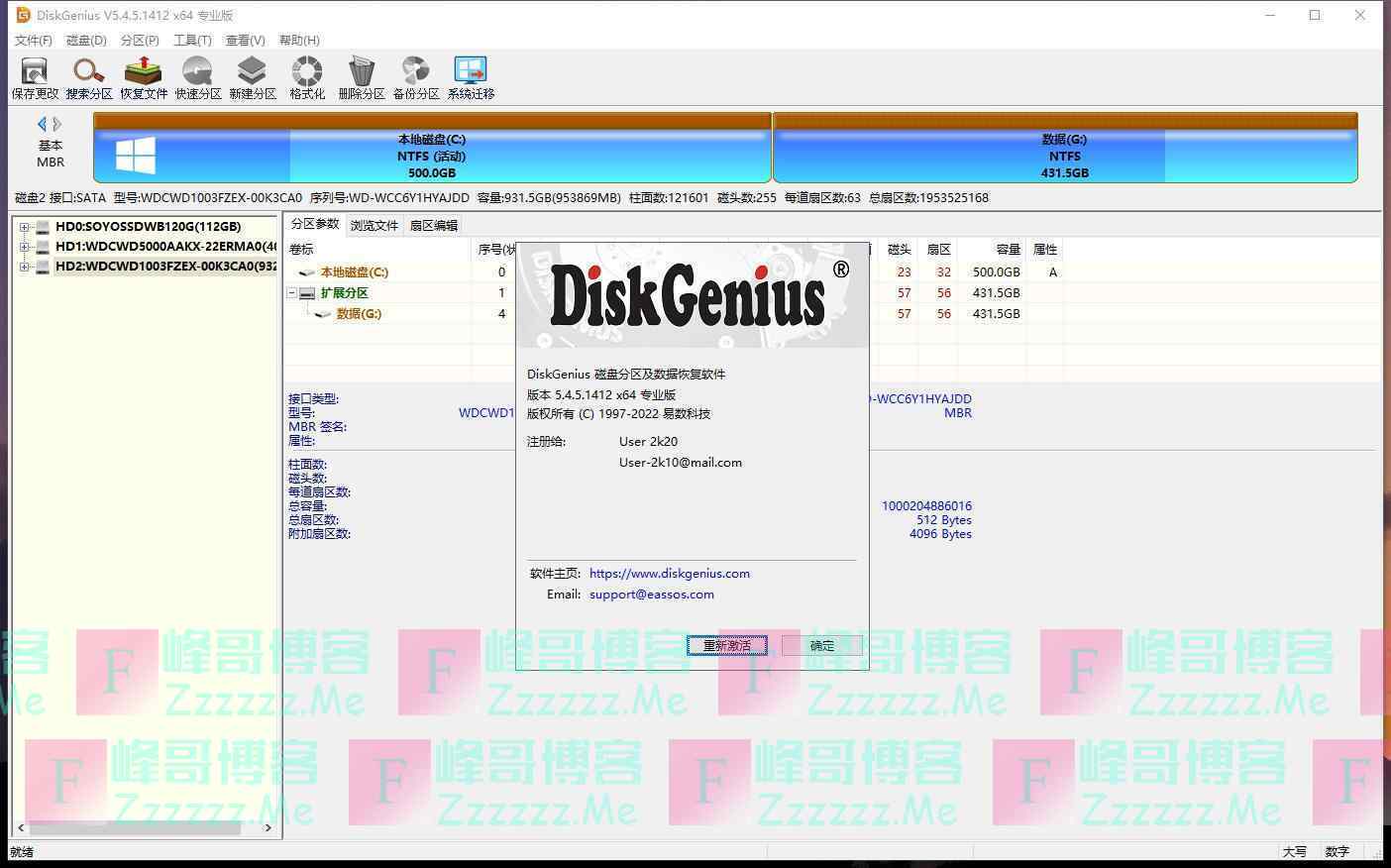Switch to 扇区编辑 tab
The image size is (1391, 868).
434,226
